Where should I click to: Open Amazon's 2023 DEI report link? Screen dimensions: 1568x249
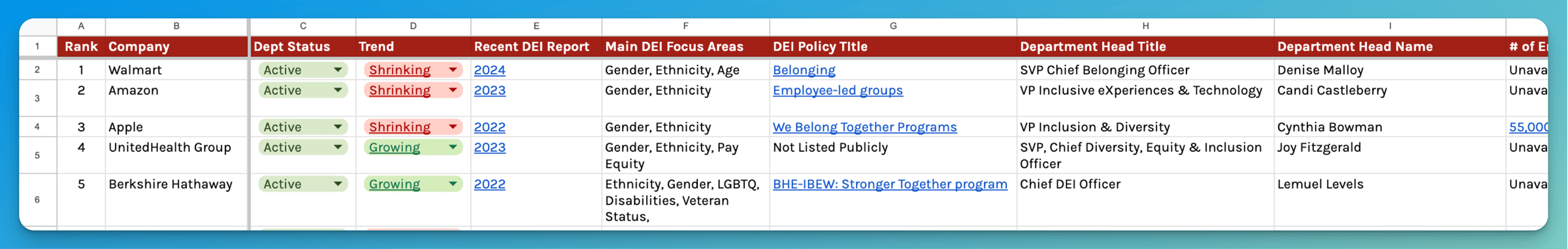point(489,90)
